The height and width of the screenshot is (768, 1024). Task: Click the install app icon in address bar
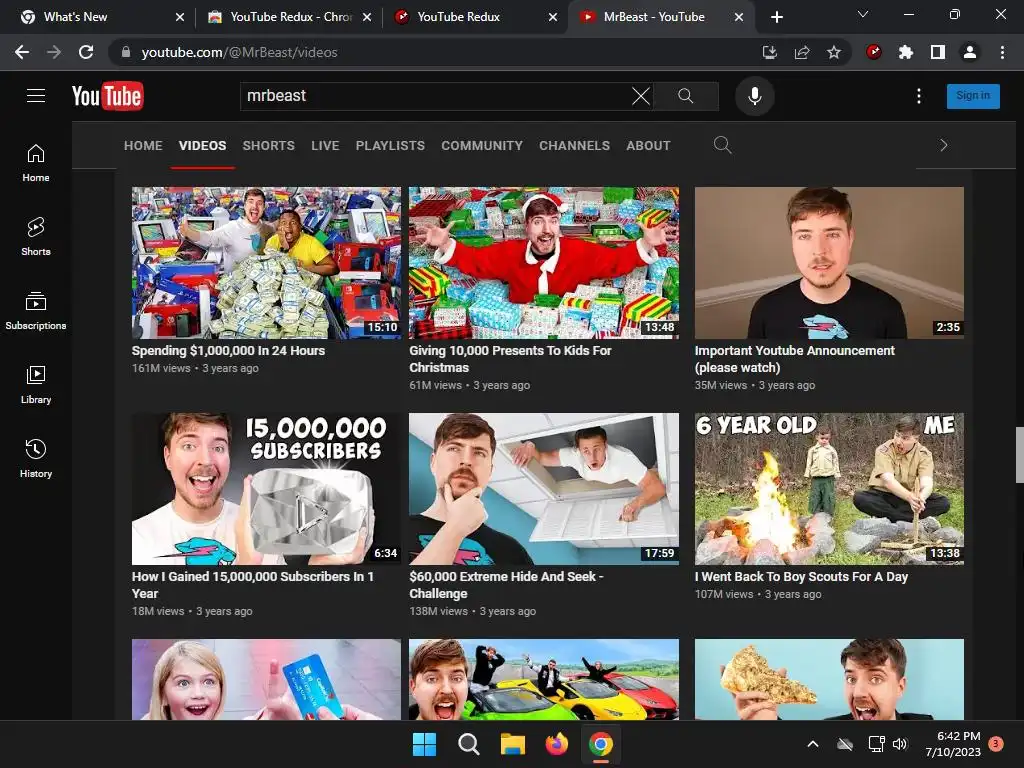769,52
